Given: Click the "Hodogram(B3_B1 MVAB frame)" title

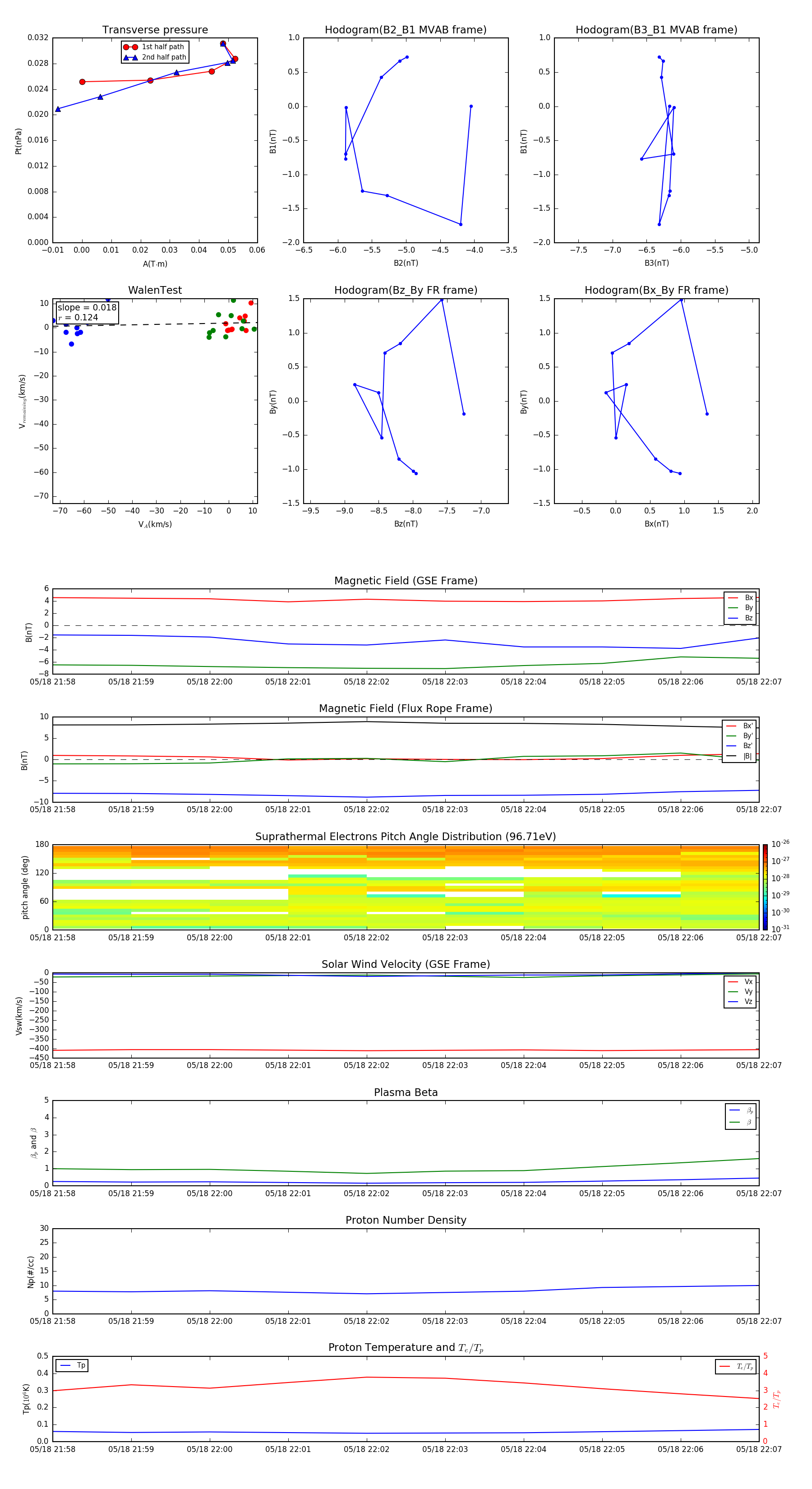Looking at the screenshot, I should point(656,30).
